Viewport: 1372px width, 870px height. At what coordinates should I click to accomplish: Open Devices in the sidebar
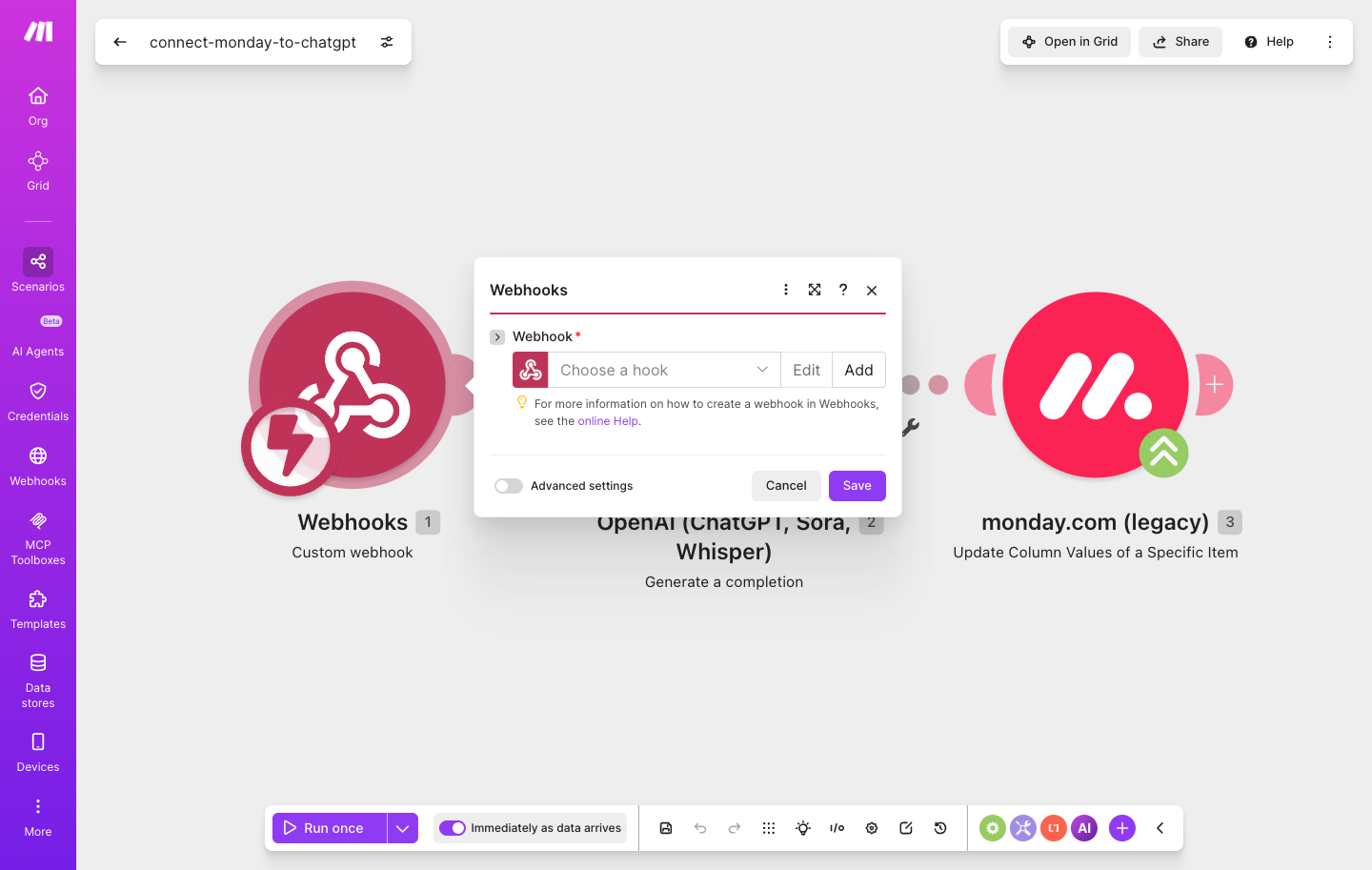(x=38, y=752)
